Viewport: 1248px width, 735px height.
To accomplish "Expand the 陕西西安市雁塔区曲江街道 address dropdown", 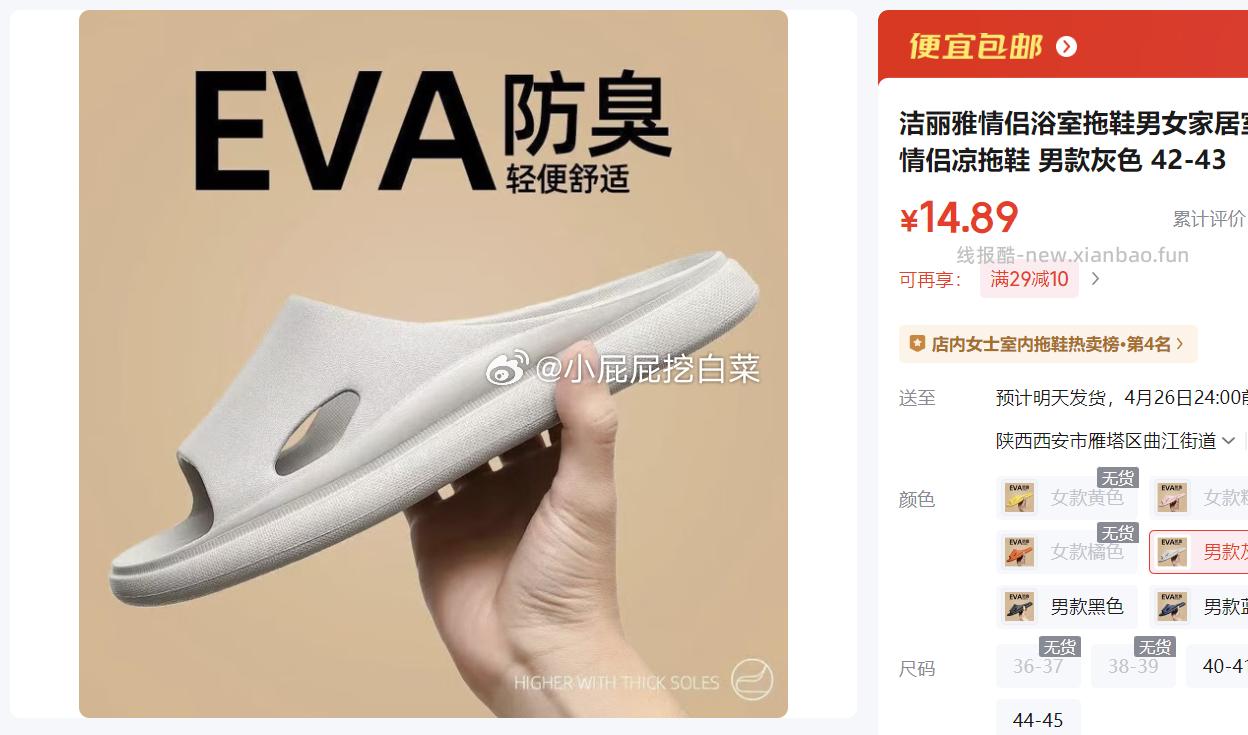I will coord(1229,441).
